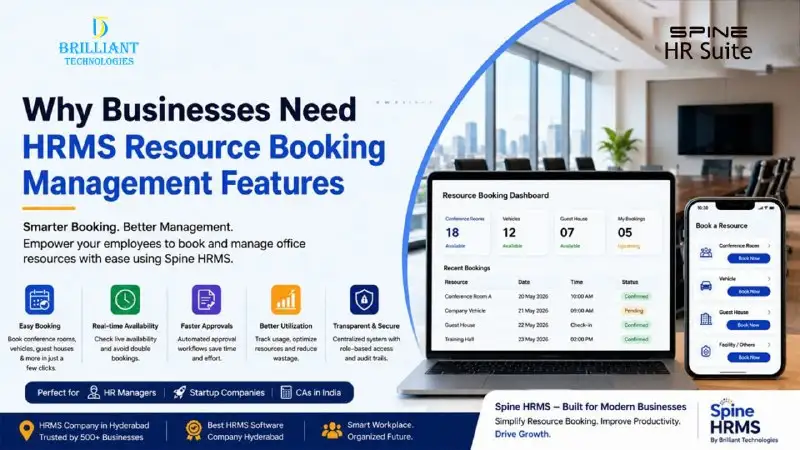Image resolution: width=800 pixels, height=450 pixels.
Task: Click the Facility / Others icon on phone
Action: (x=706, y=352)
